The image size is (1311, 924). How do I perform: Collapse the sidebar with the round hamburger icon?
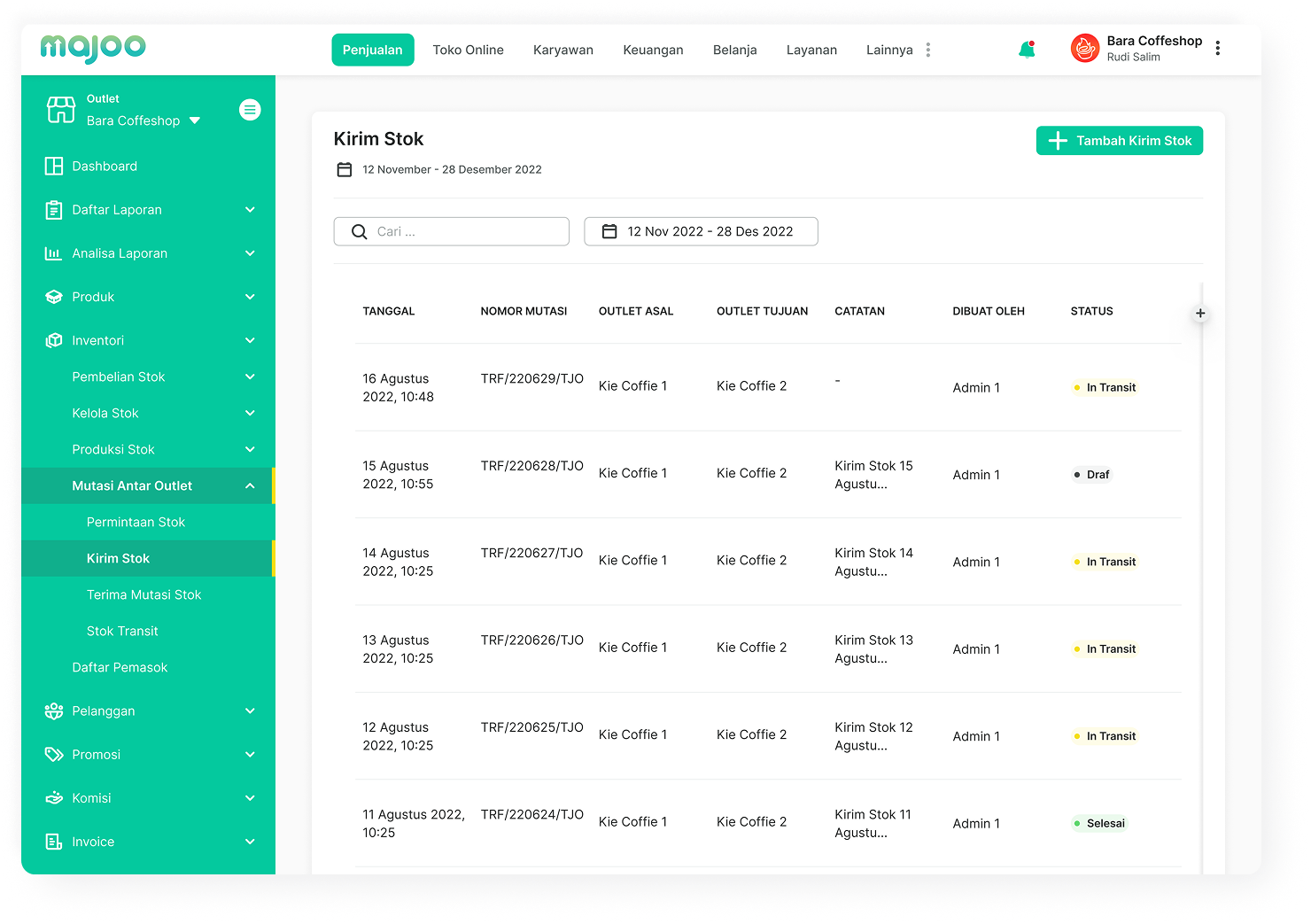tap(250, 110)
